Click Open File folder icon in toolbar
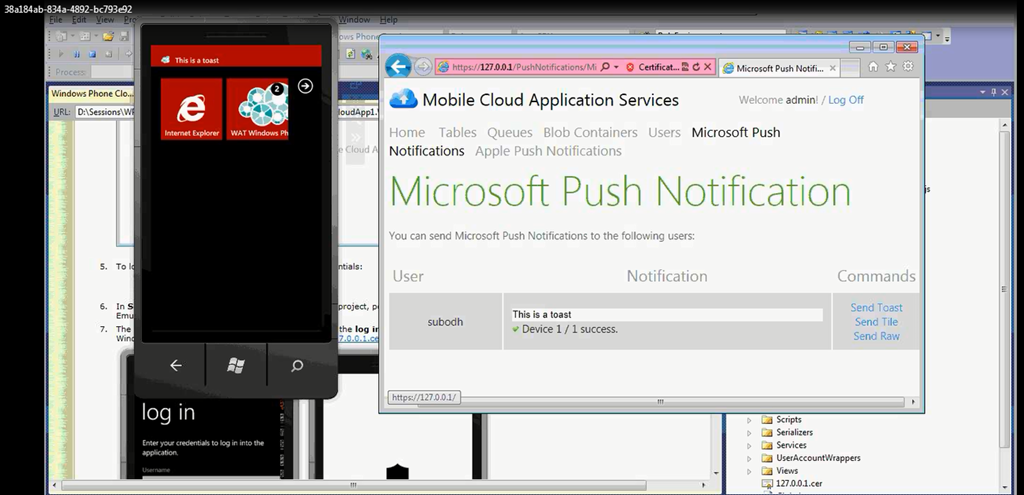 coord(108,36)
